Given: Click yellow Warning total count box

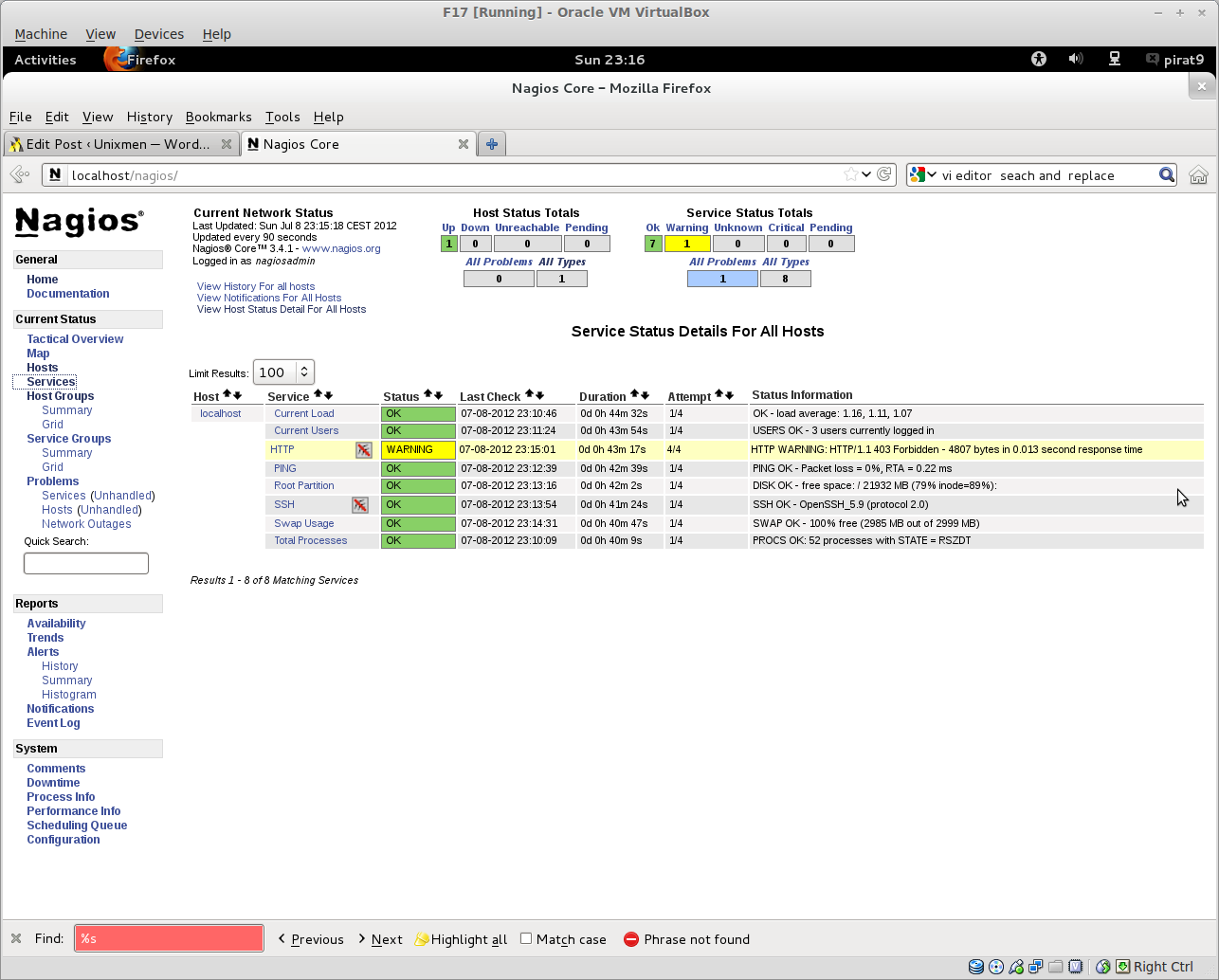Looking at the screenshot, I should (x=687, y=244).
